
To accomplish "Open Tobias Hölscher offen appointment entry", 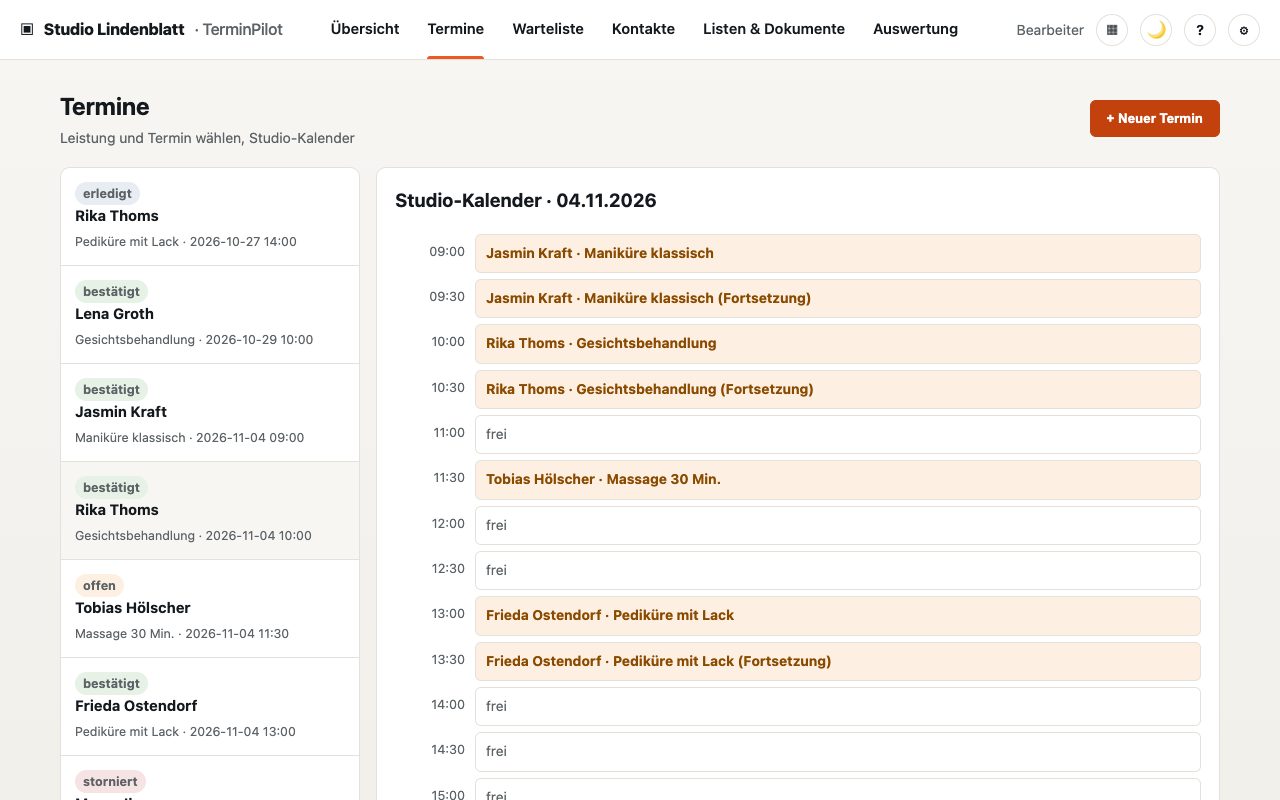I will (210, 609).
